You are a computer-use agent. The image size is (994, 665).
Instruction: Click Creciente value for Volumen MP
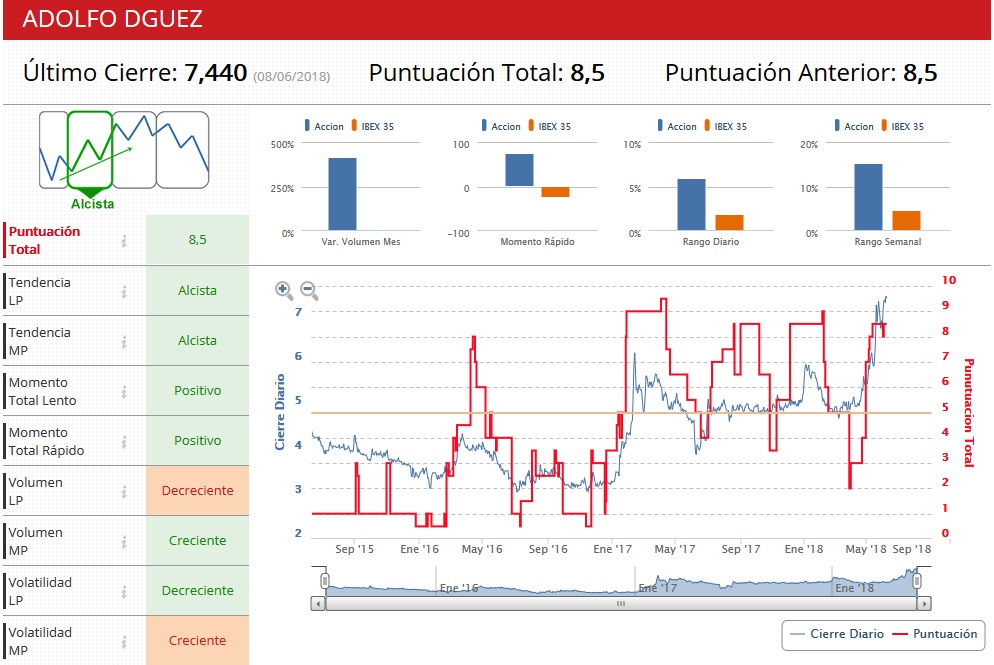pos(197,541)
